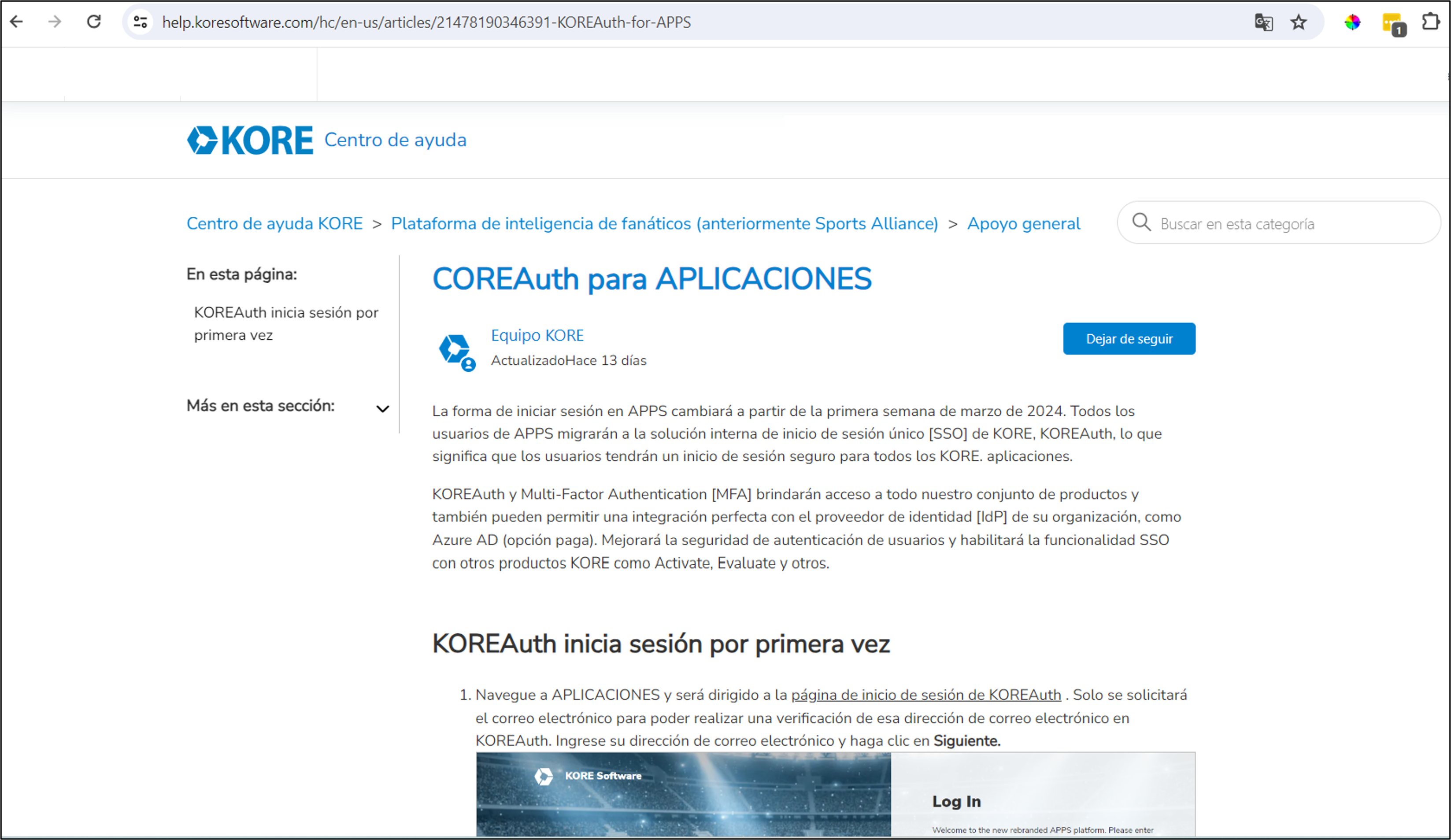
Task: Click 'KOREAuth inicia sesión por primera vez' section heading
Action: [x=661, y=644]
